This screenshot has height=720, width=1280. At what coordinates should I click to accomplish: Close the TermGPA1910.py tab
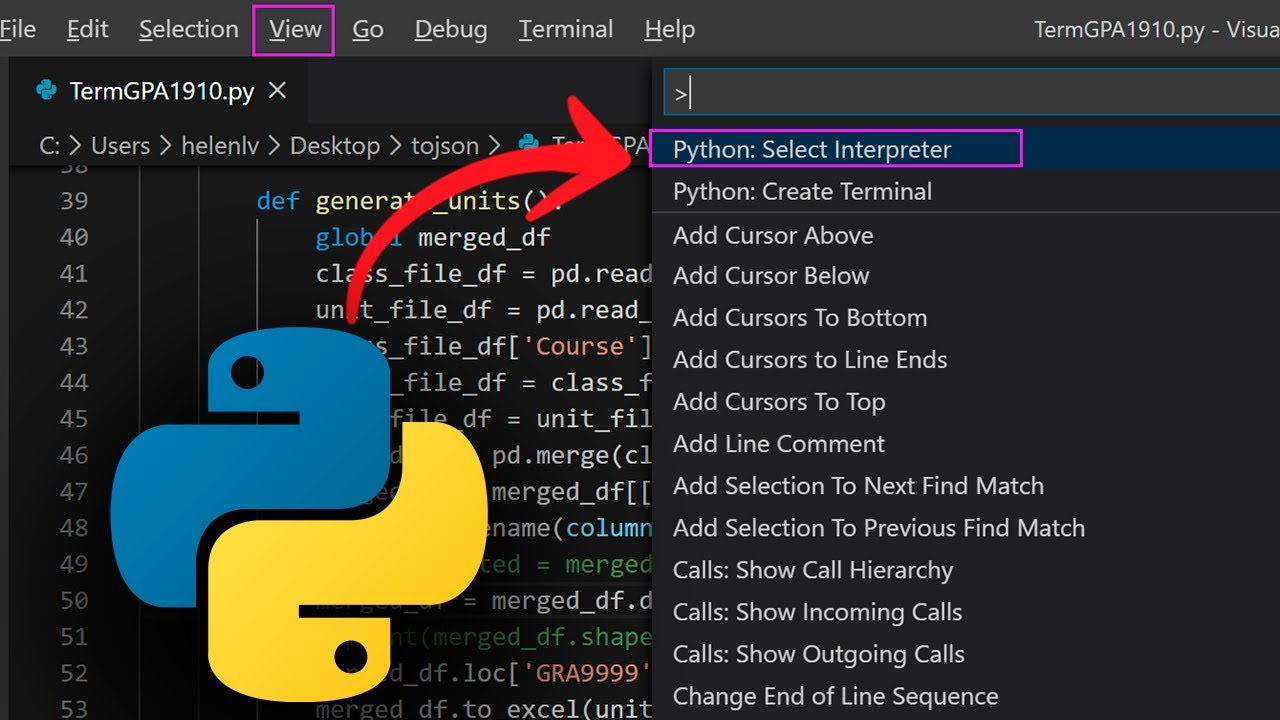[278, 91]
